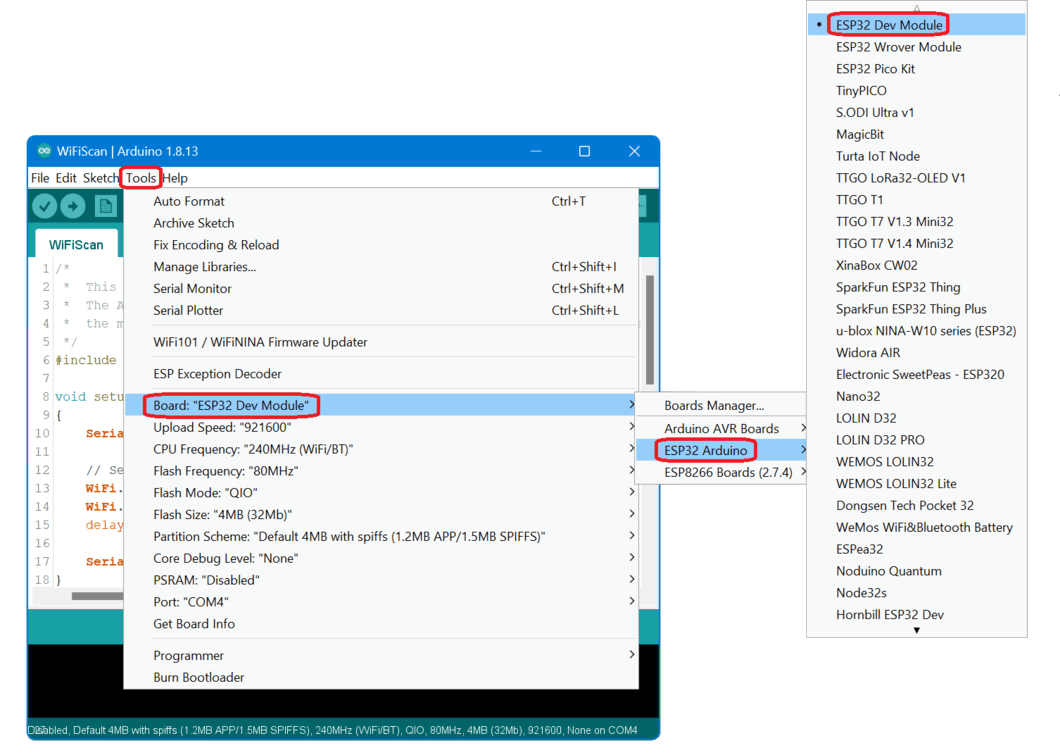1060x755 pixels.
Task: Expand CPU Frequency "240MHz (WiFi/BT)" submenu
Action: pyautogui.click(x=381, y=449)
